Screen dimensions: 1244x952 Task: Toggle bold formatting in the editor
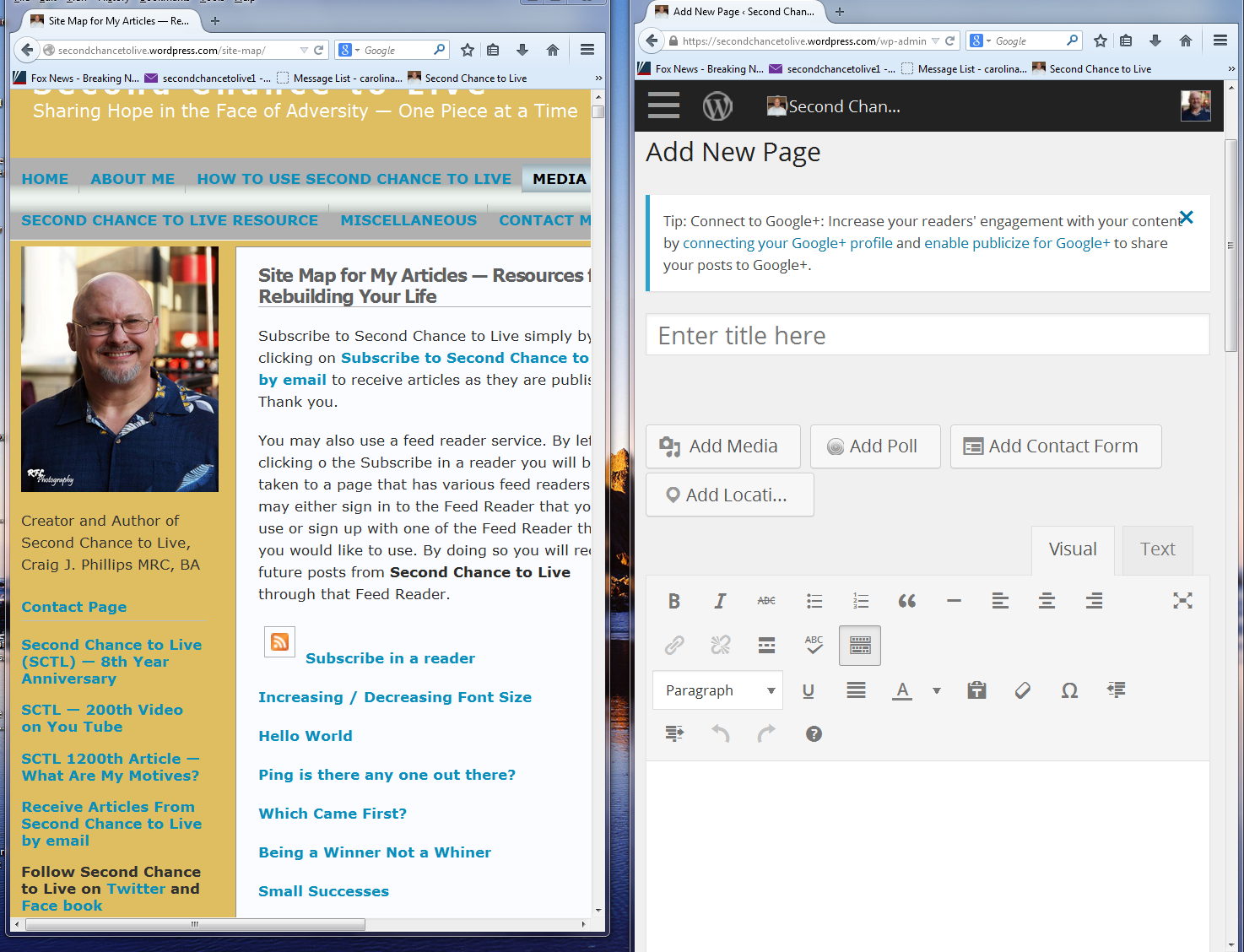pos(673,601)
